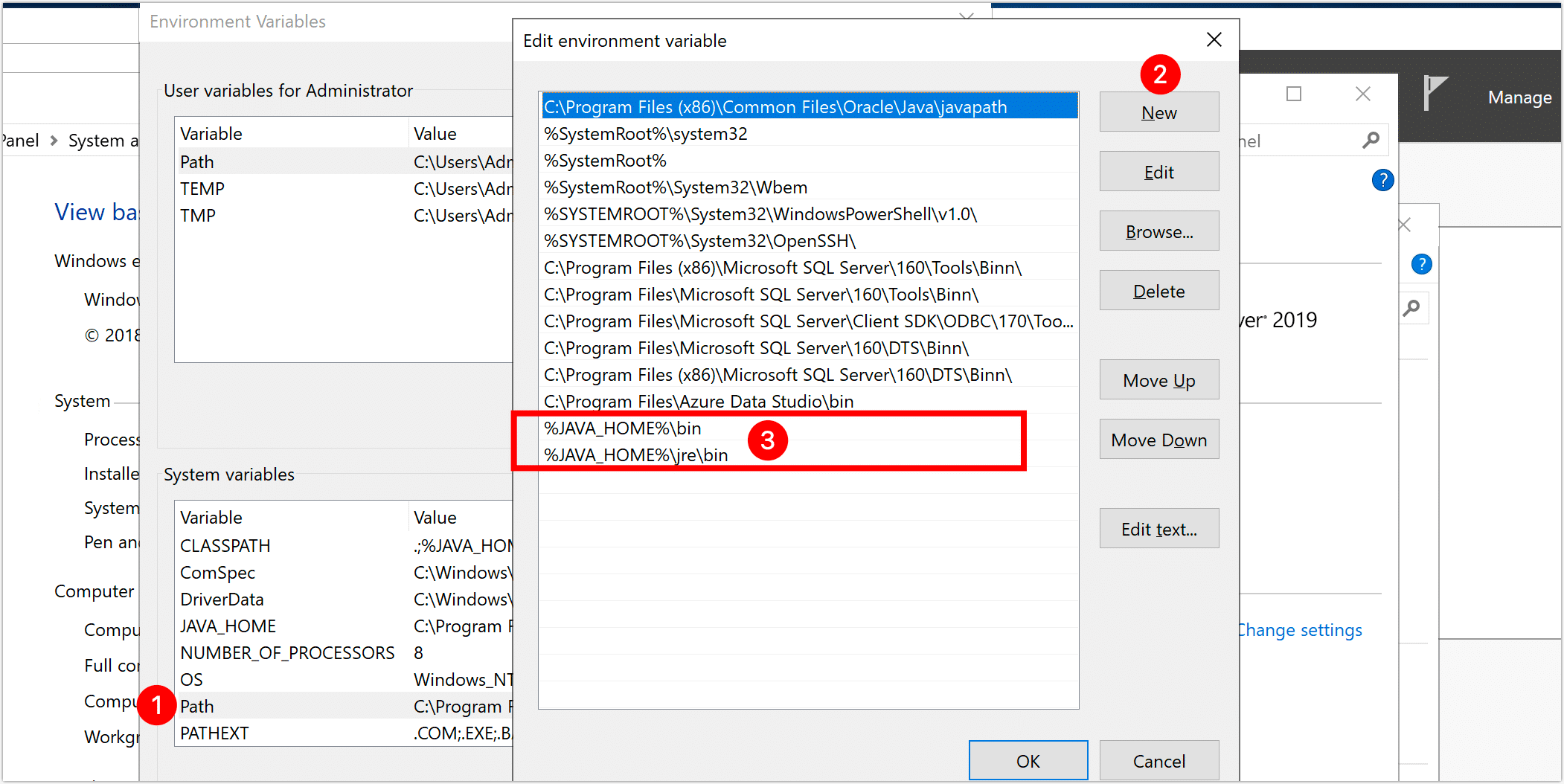Select the Manage tab
1564x784 pixels.
click(x=1519, y=97)
